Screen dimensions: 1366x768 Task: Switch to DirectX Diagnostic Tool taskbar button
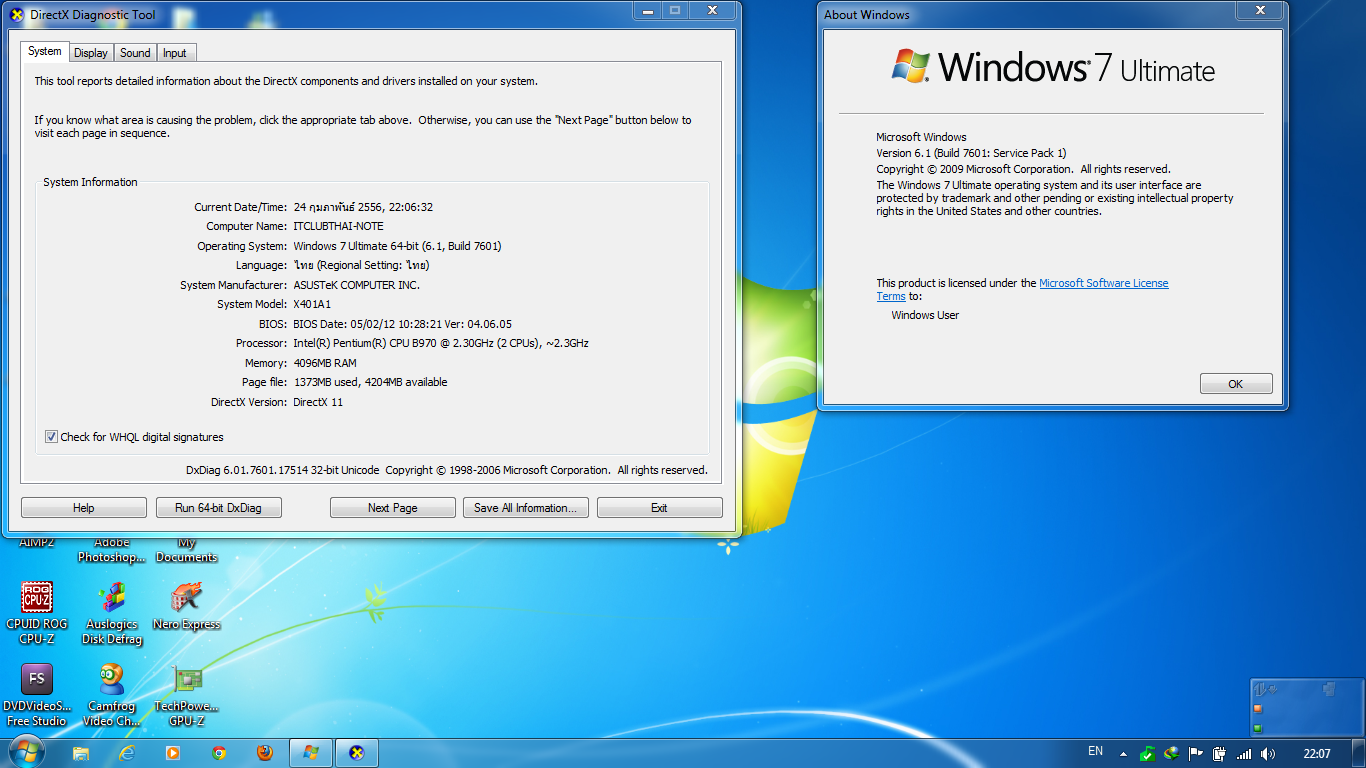pos(357,753)
